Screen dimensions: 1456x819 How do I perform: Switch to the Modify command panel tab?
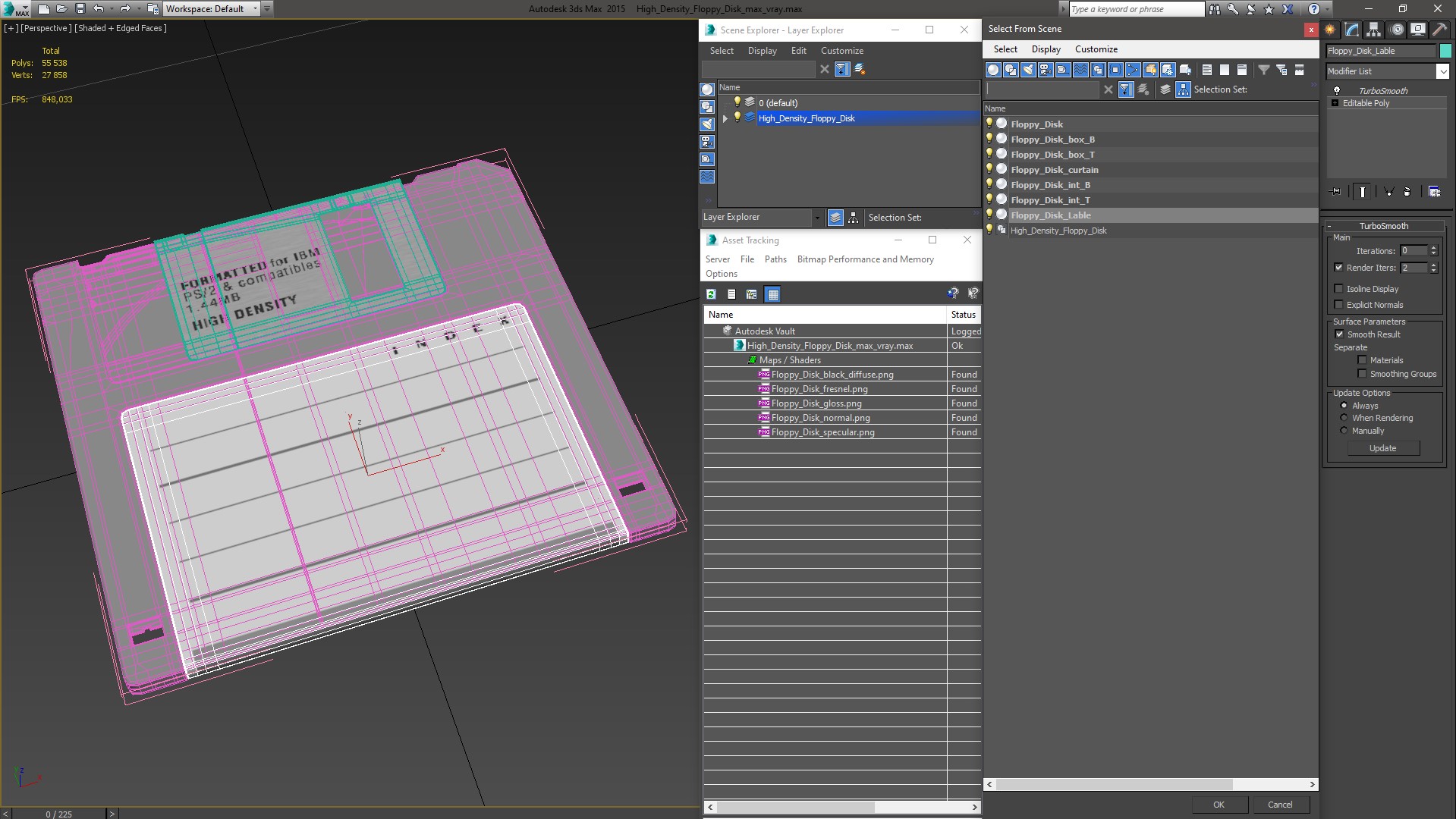point(1352,30)
